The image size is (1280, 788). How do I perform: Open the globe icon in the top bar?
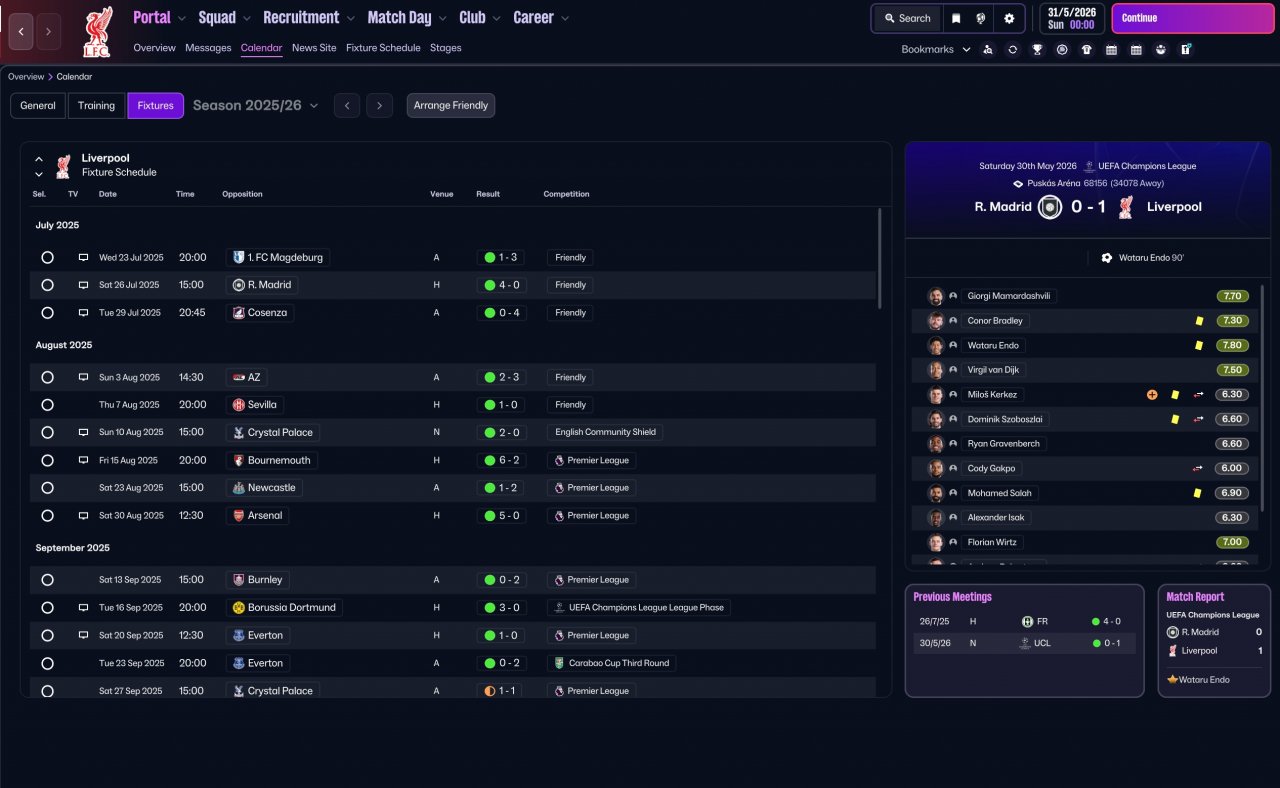click(982, 18)
